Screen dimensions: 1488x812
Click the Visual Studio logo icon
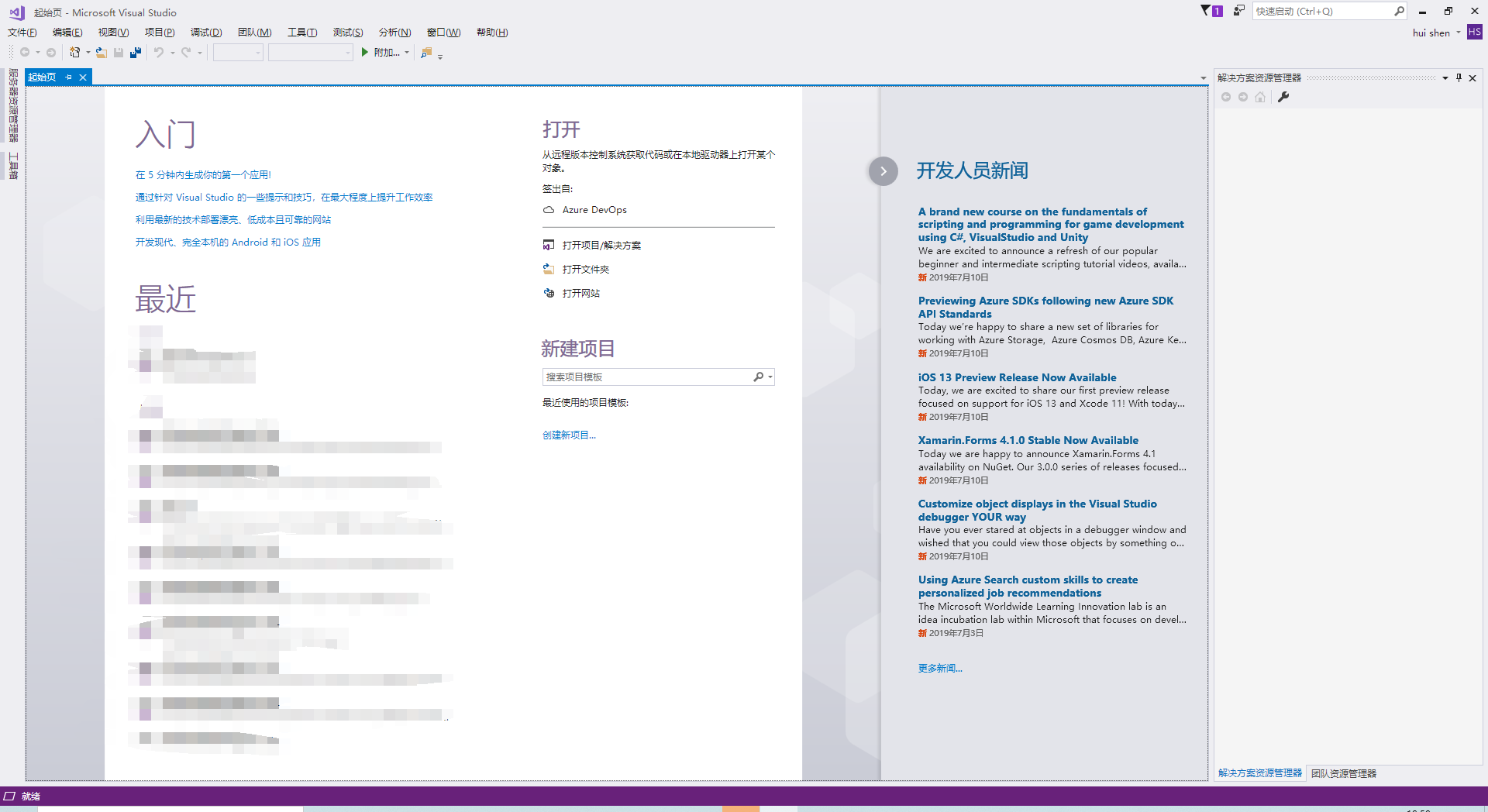pos(17,12)
